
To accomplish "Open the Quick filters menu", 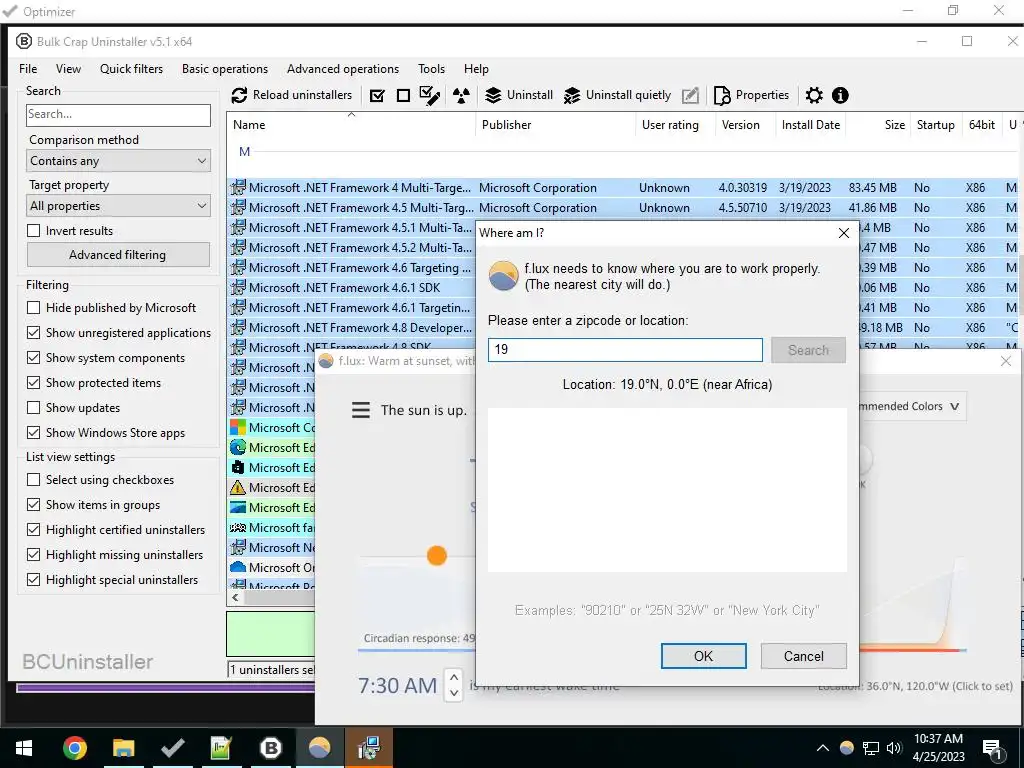I will (x=131, y=69).
